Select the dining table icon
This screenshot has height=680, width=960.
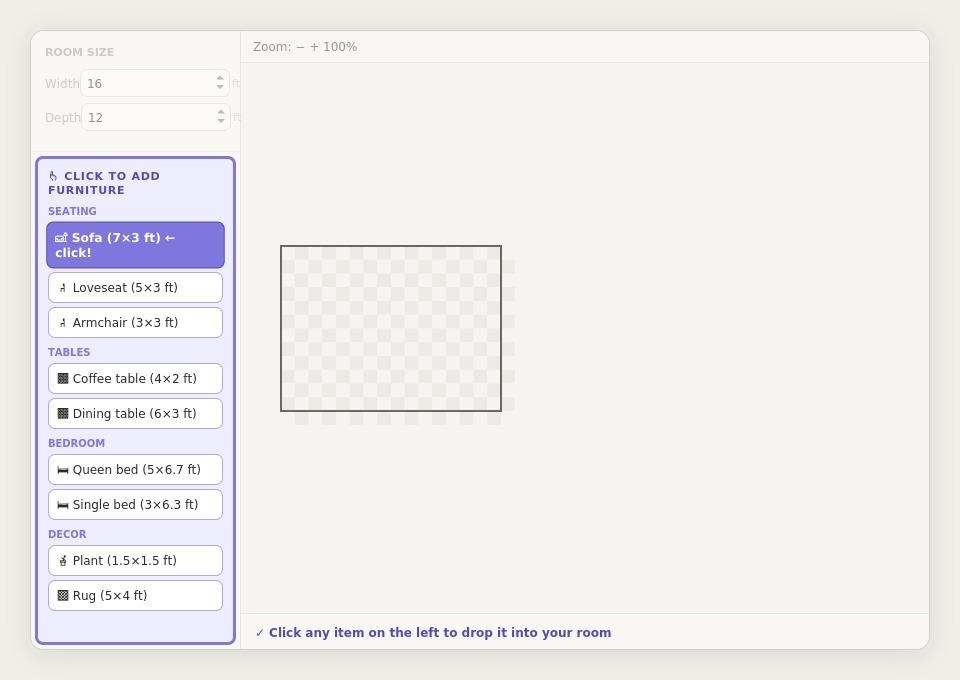tap(63, 413)
